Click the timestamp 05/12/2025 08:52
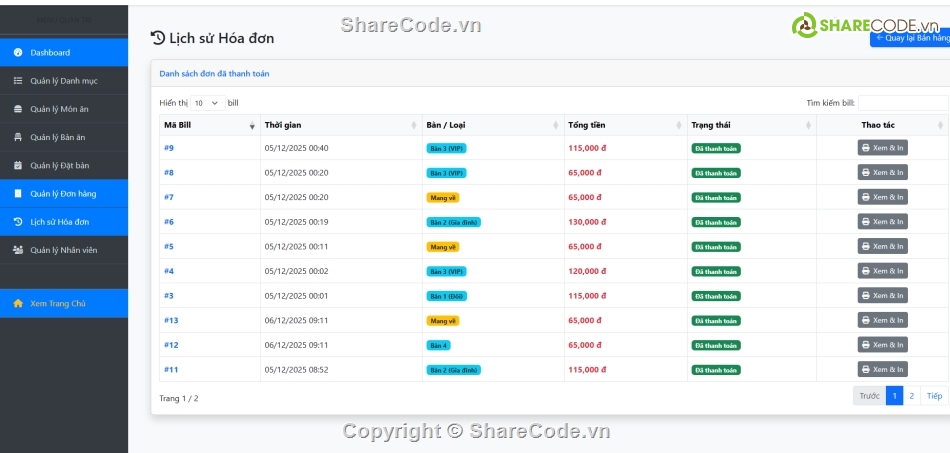Viewport: 950px width, 453px height. click(x=296, y=370)
